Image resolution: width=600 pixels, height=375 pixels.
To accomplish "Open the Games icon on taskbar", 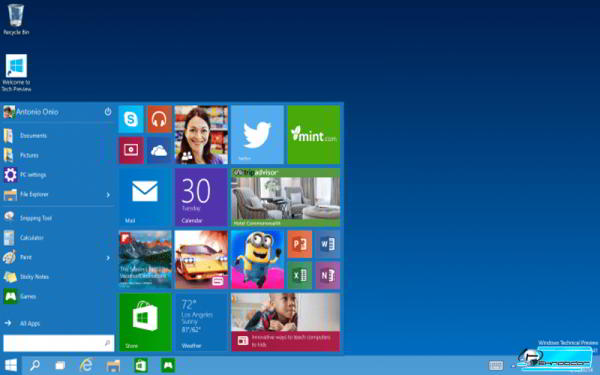I will [168, 365].
